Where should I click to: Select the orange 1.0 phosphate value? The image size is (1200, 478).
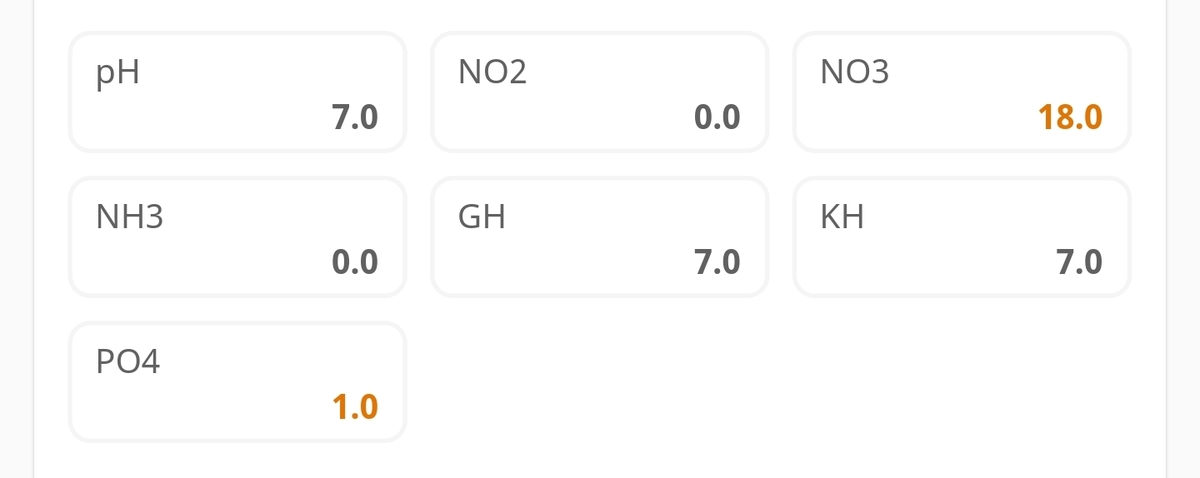click(355, 408)
